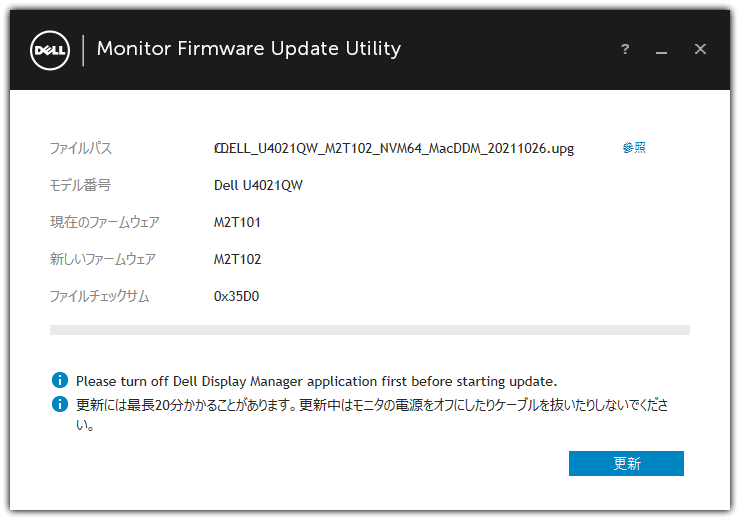Click the checksum value 0x35D0

click(x=236, y=296)
